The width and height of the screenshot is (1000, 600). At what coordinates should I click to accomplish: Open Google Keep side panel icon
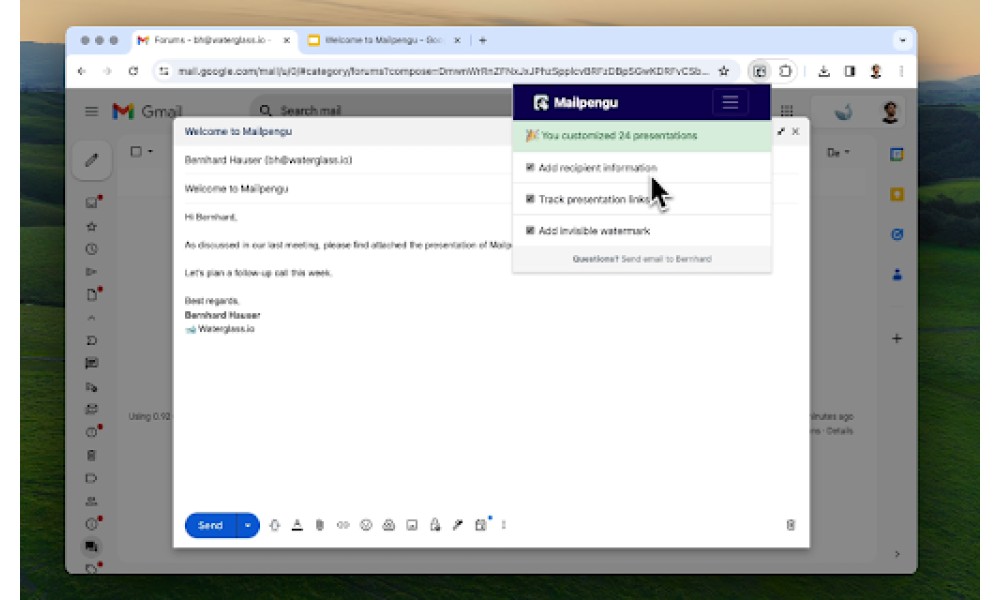point(897,194)
